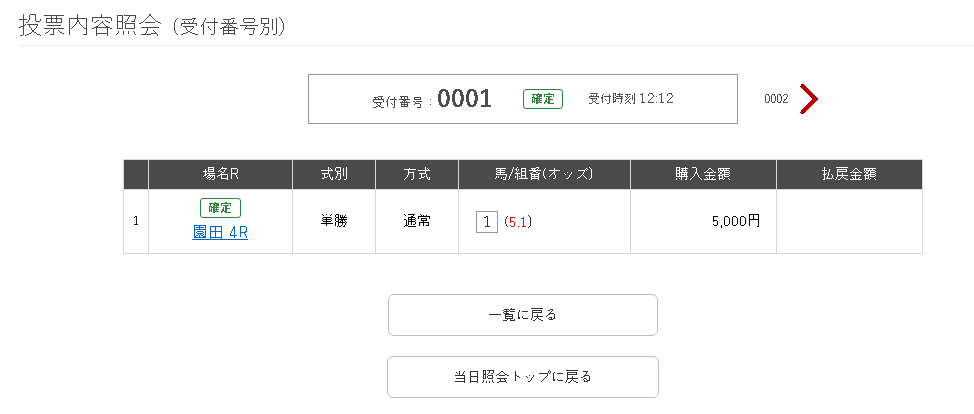Open the 園田 4R race link
Viewport: 974px width, 414px height.
[x=220, y=233]
